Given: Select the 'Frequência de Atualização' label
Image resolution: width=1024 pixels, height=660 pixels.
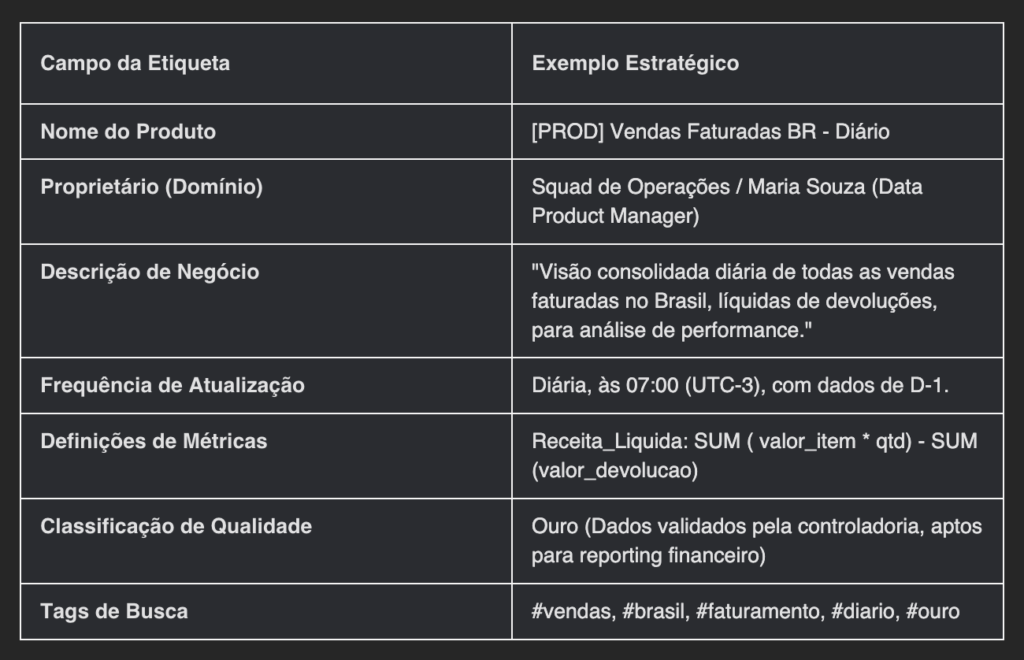Looking at the screenshot, I should [x=172, y=386].
